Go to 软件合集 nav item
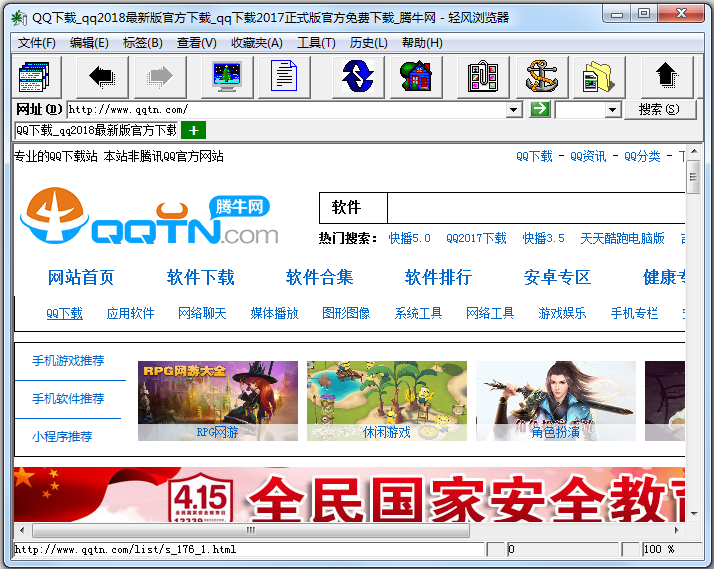This screenshot has height=569, width=714. tap(320, 277)
